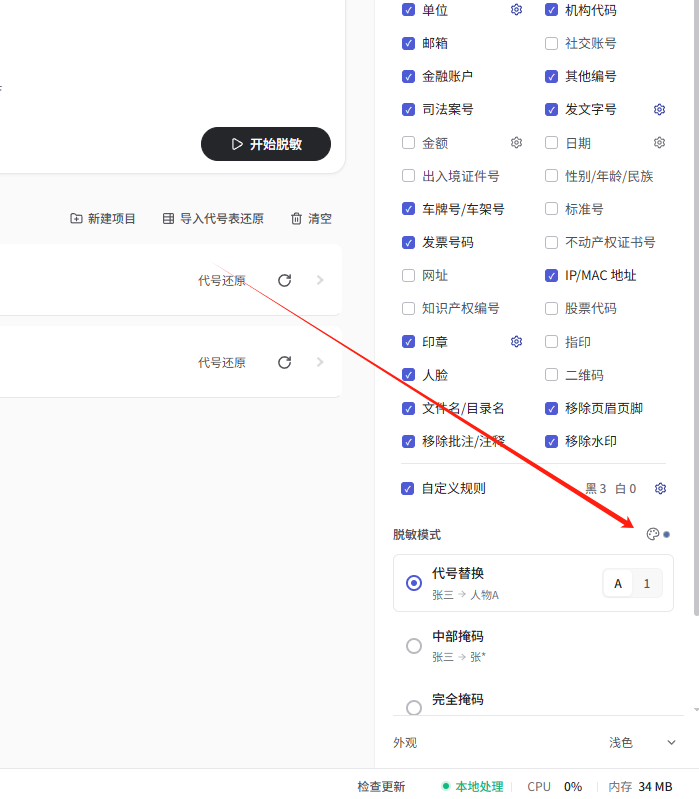Open settings gear next to 发文字号

(659, 110)
